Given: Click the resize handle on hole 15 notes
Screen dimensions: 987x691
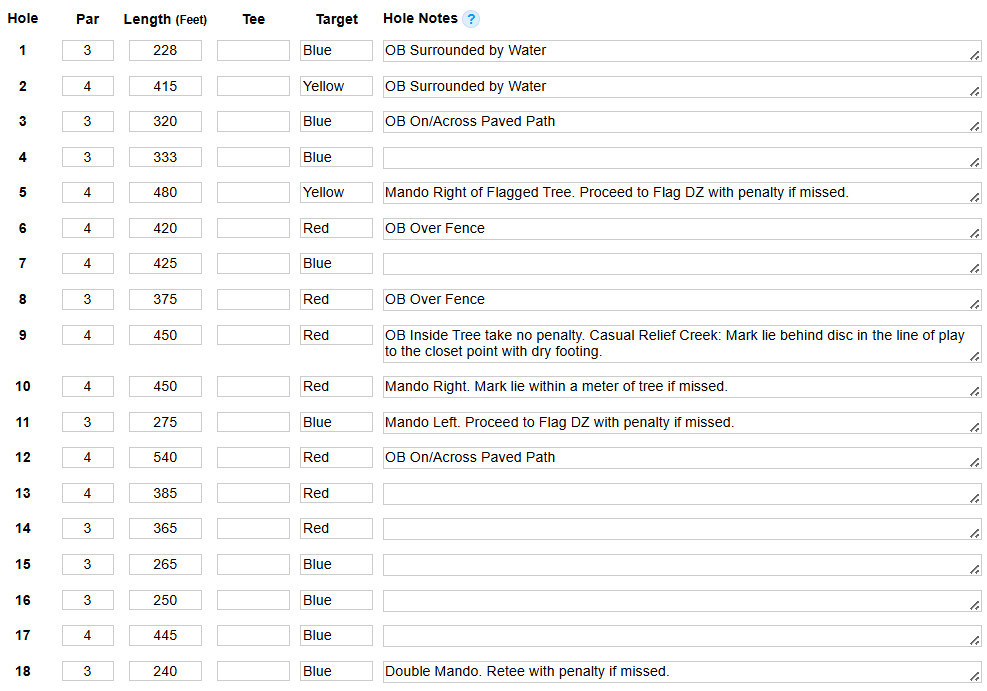Looking at the screenshot, I should tap(974, 570).
